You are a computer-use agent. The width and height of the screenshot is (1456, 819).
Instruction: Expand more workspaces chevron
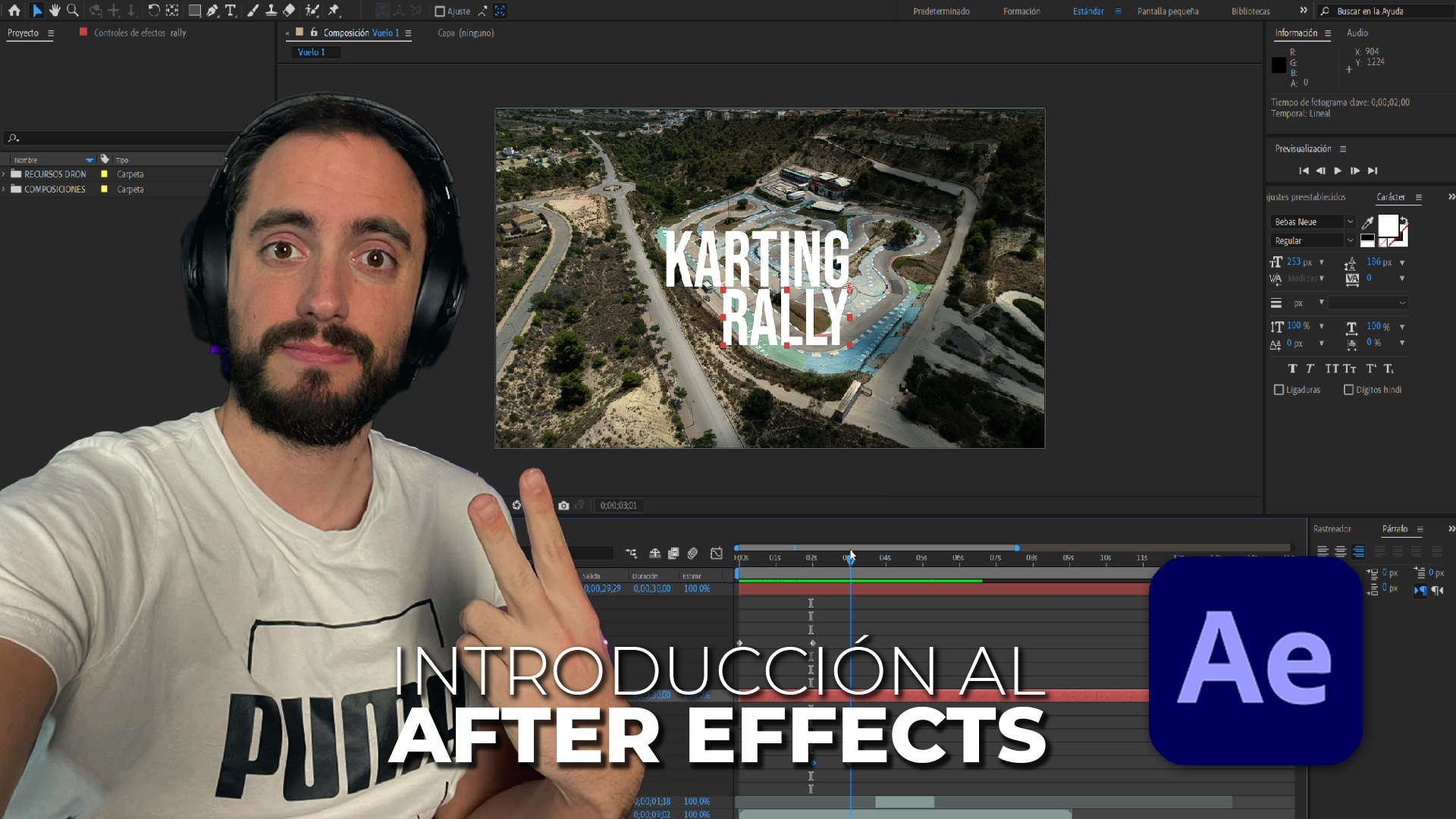point(1303,11)
